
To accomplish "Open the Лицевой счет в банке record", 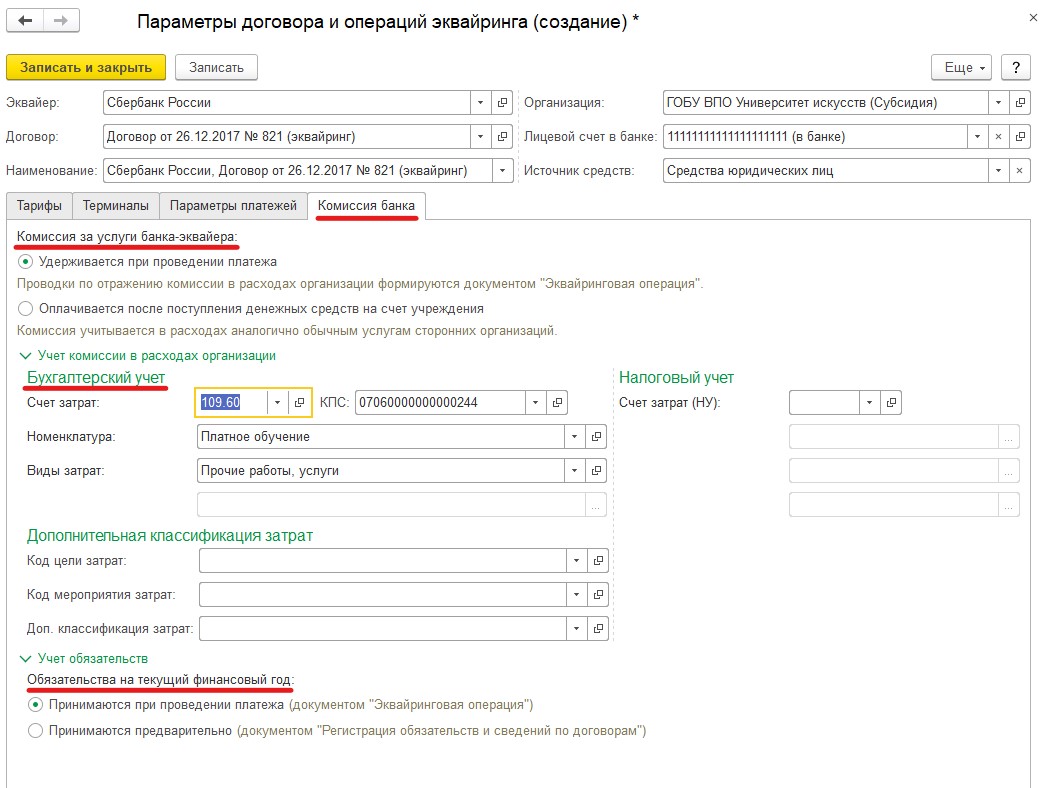I will pos(1020,136).
